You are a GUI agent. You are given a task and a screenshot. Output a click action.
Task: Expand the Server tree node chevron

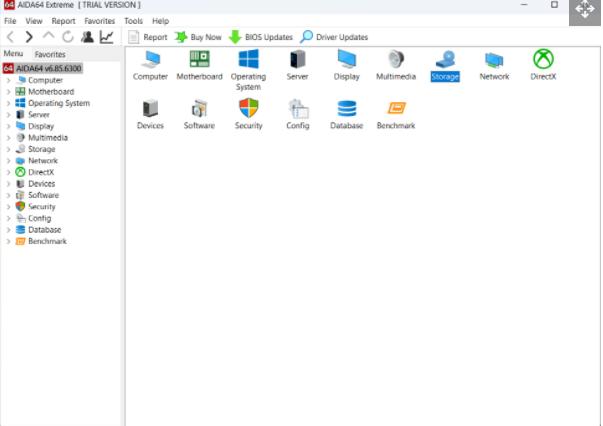(x=8, y=115)
